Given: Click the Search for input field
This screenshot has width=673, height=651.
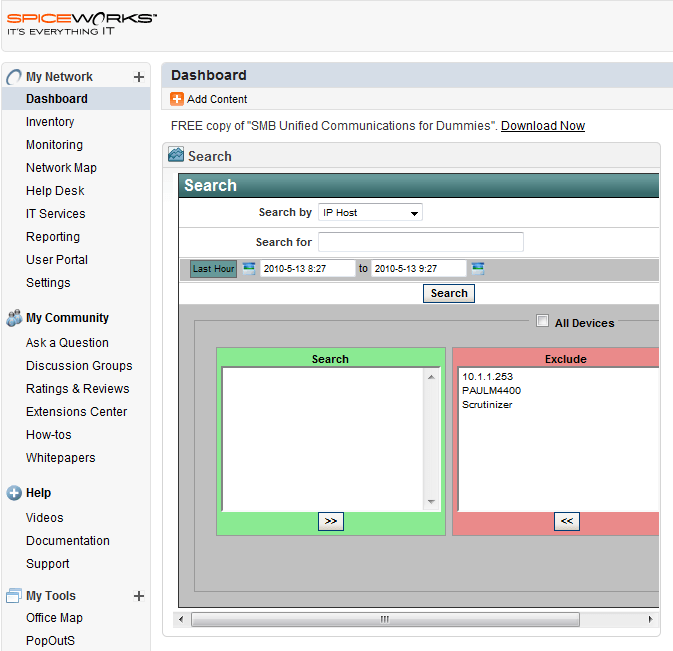Looking at the screenshot, I should coord(421,242).
